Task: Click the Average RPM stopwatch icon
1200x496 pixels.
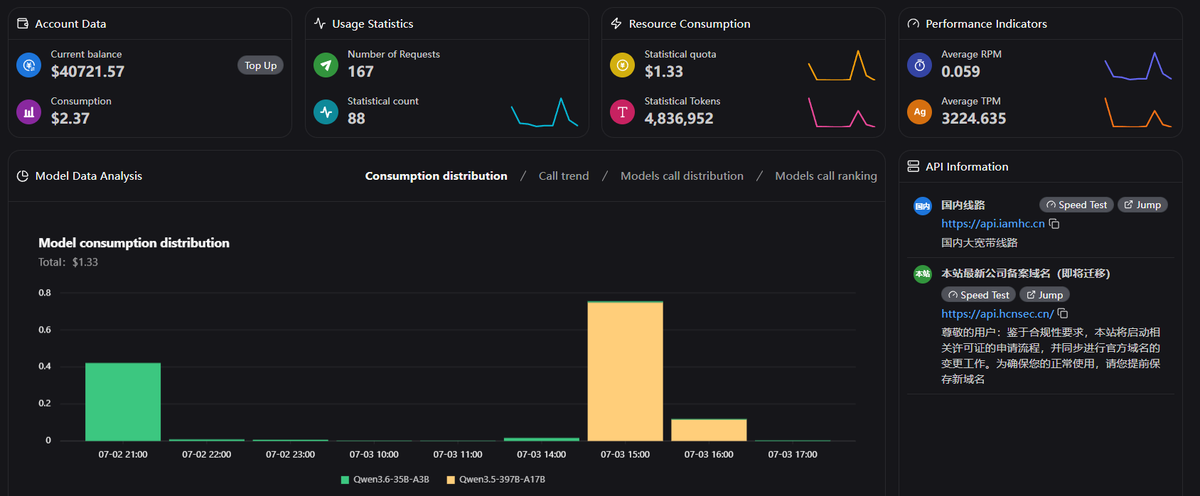Action: coord(919,66)
